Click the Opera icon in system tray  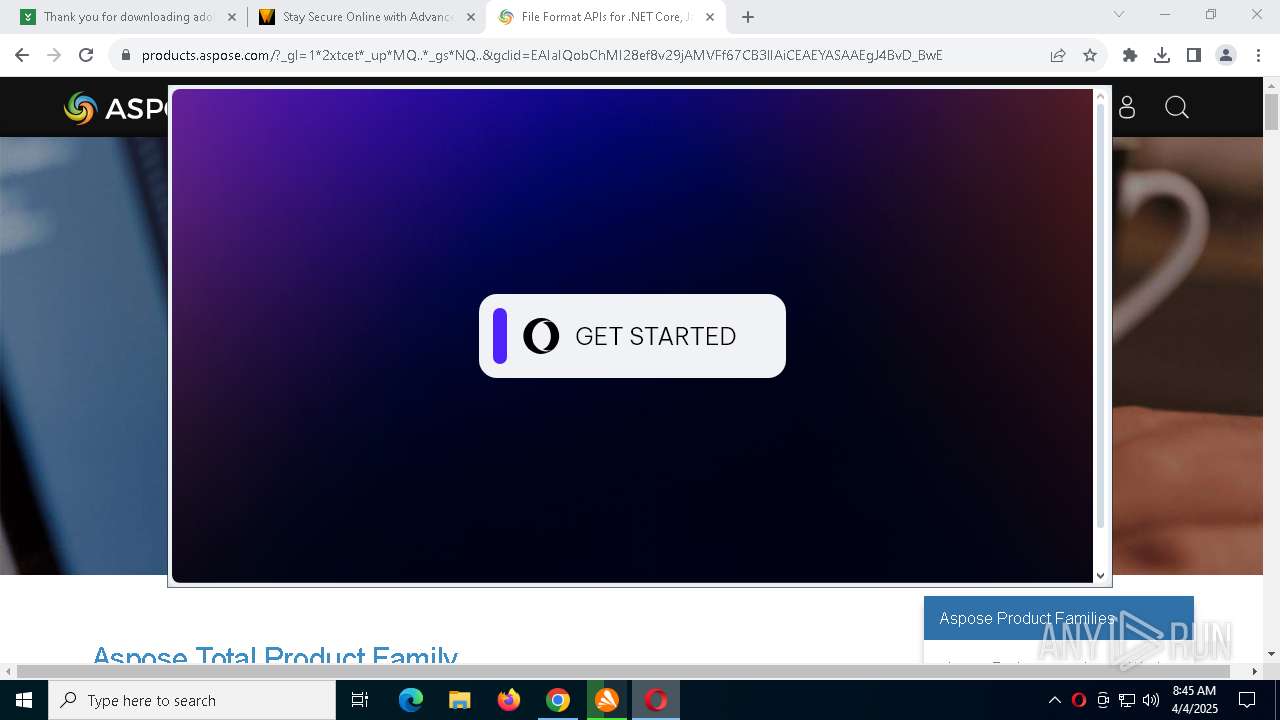[1079, 700]
